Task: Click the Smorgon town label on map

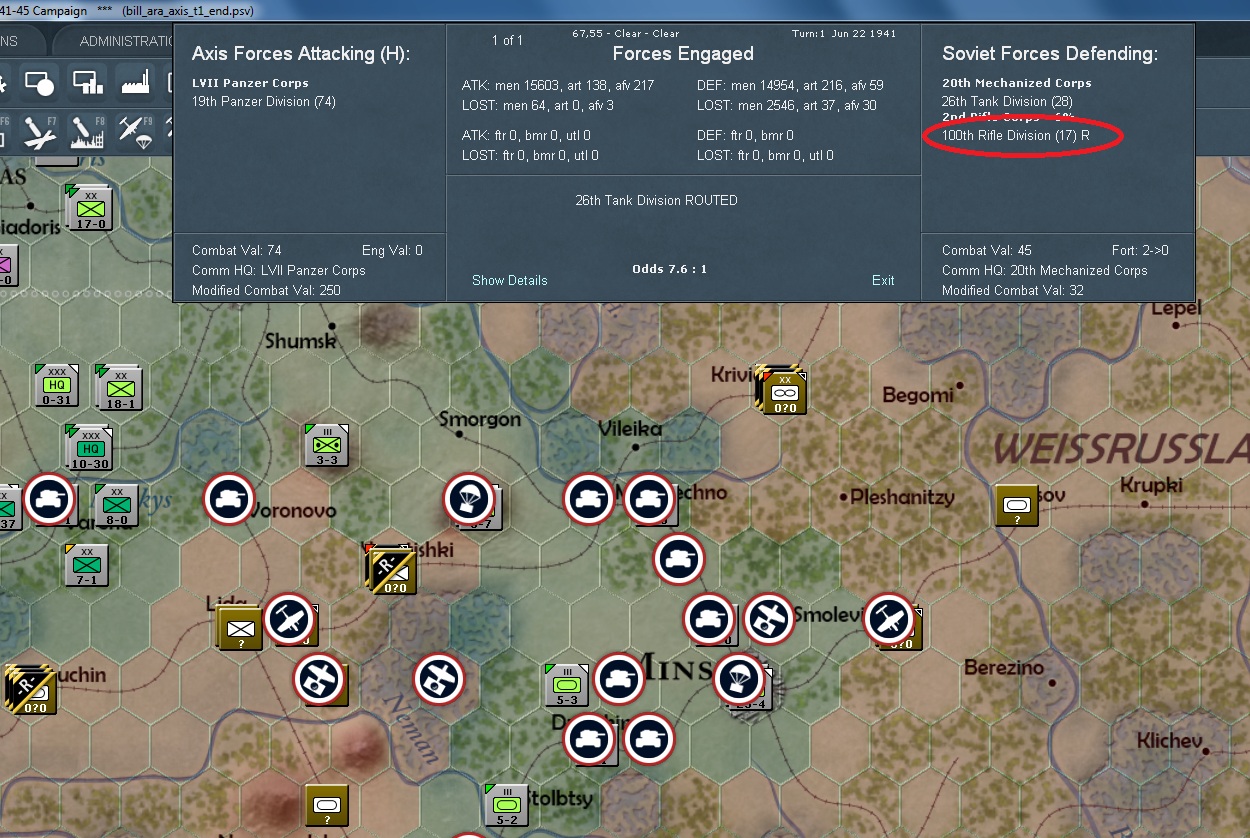Action: click(x=480, y=420)
